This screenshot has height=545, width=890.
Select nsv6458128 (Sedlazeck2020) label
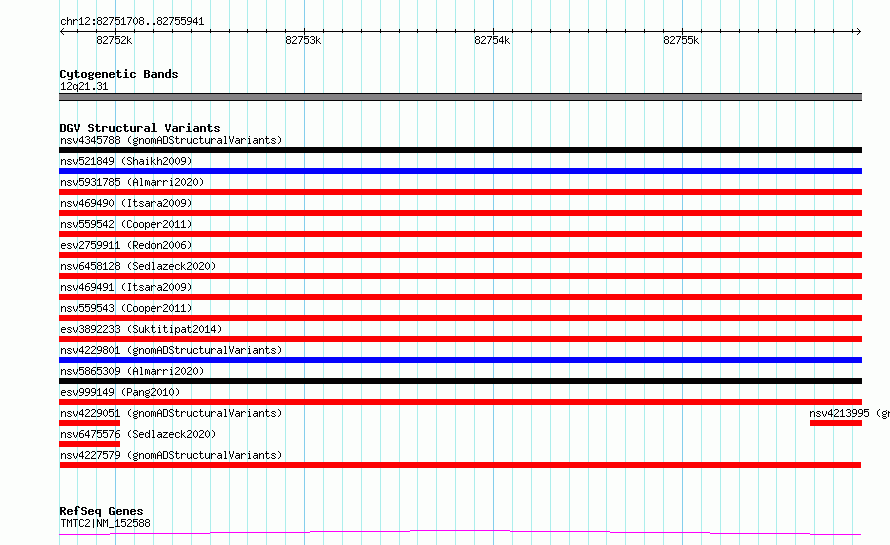pos(138,266)
